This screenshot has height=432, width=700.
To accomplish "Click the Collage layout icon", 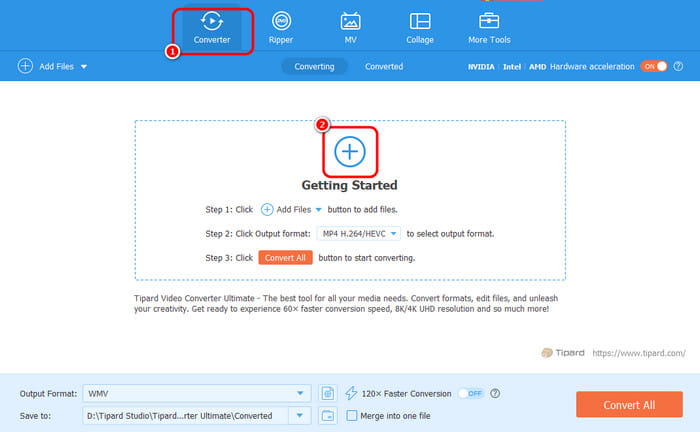I will click(420, 21).
